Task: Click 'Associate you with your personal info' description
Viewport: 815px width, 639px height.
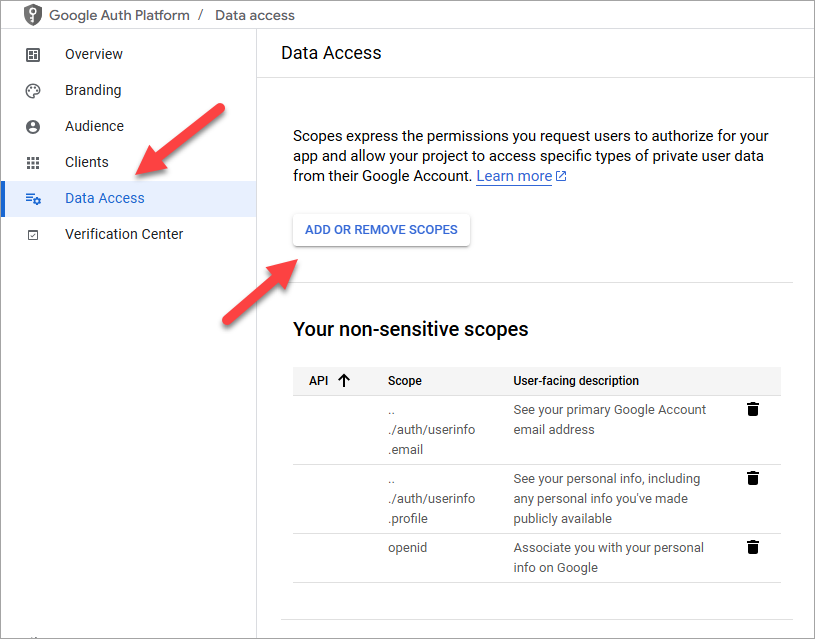Action: (x=608, y=557)
